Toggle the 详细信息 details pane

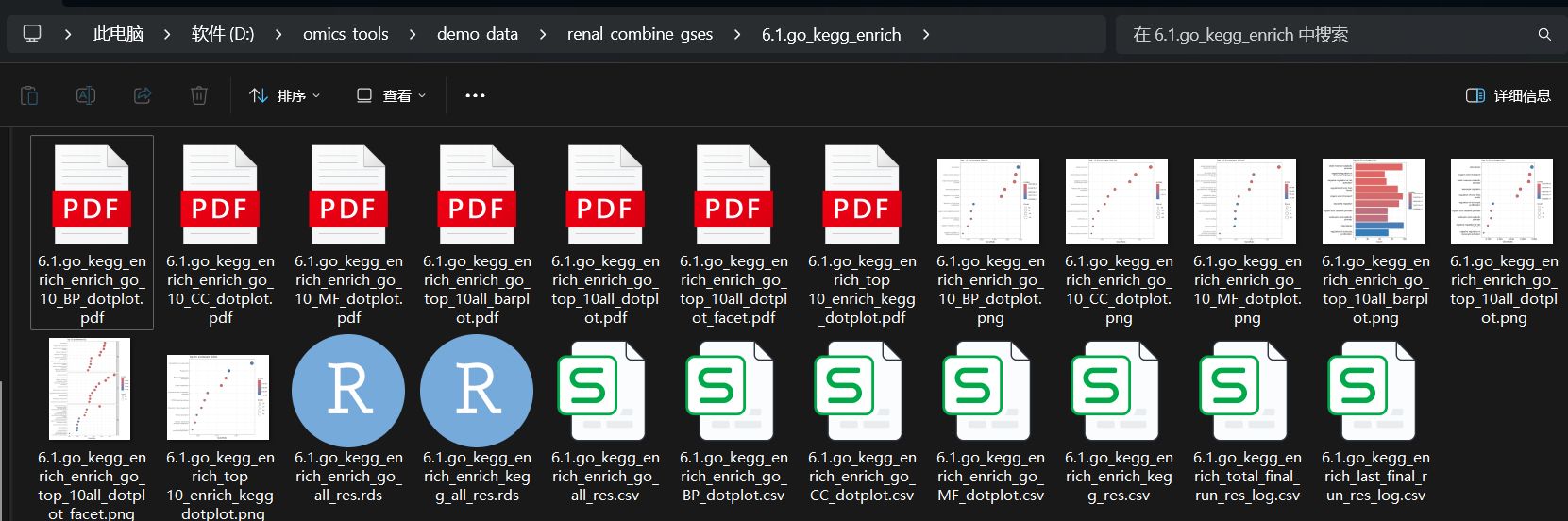coord(1508,95)
